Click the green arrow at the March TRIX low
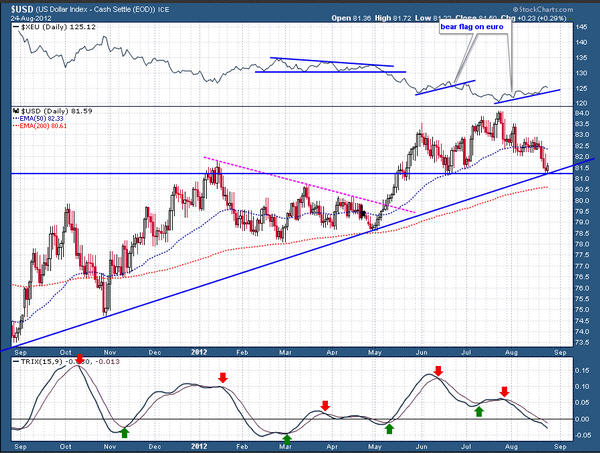 click(287, 438)
